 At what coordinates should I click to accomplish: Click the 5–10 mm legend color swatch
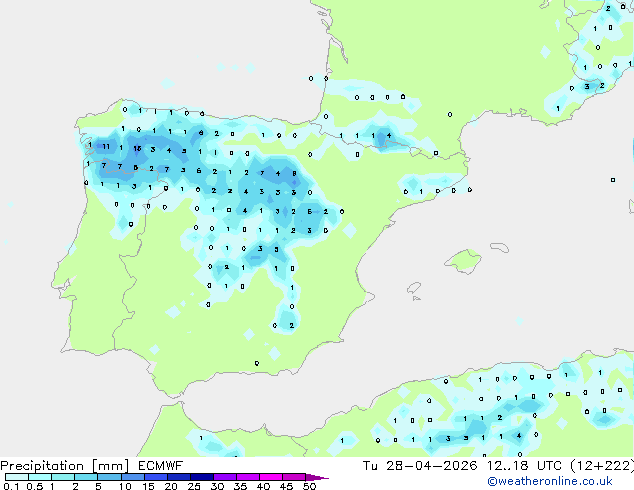point(109,477)
